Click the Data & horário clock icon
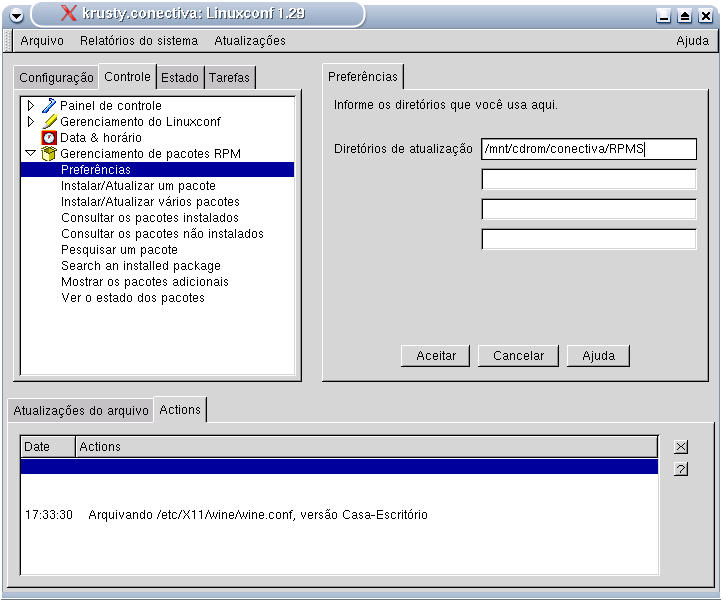This screenshot has height=600, width=723. coord(49,138)
